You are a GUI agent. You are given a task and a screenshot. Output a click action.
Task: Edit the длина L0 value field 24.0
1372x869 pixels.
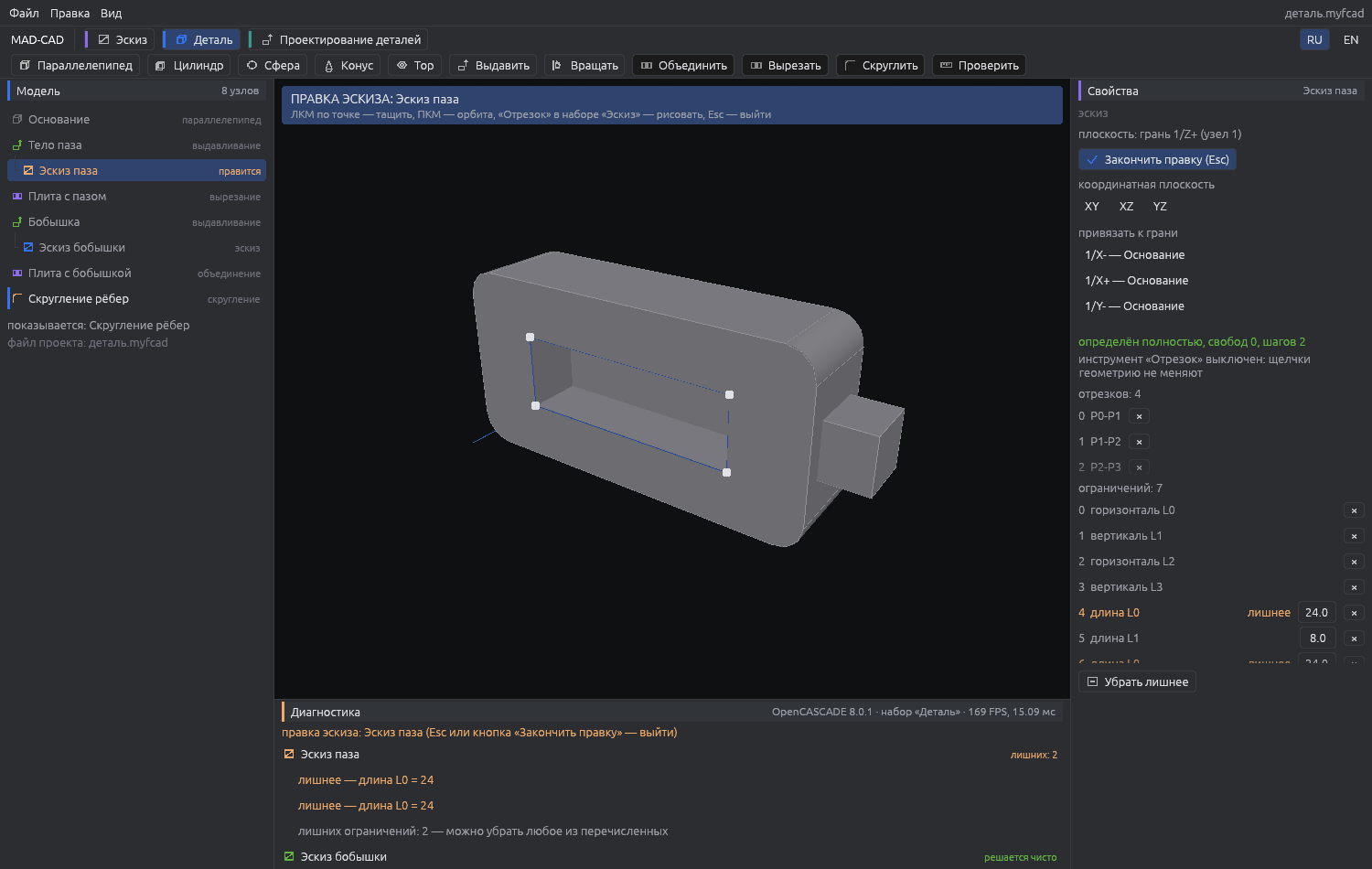coord(1317,613)
